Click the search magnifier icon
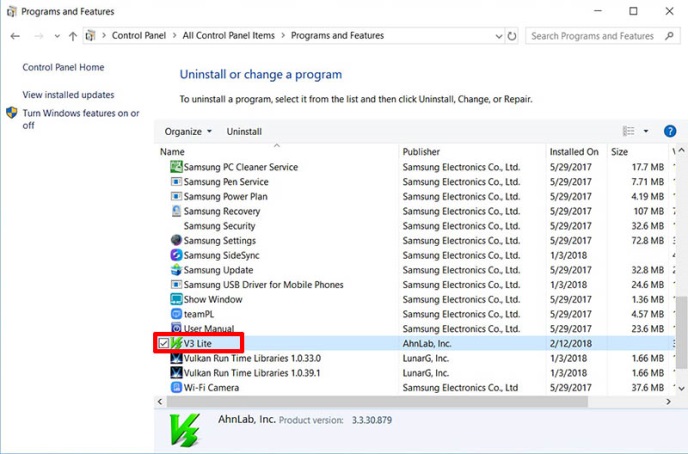 669,36
